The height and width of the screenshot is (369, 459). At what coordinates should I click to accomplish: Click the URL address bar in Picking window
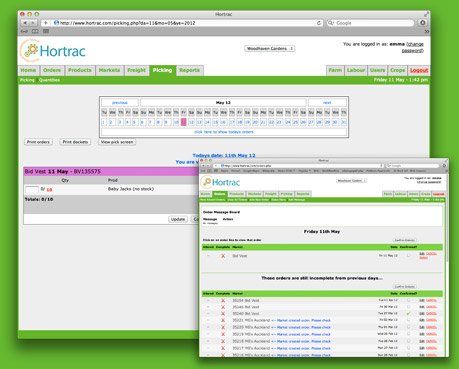[x=187, y=23]
